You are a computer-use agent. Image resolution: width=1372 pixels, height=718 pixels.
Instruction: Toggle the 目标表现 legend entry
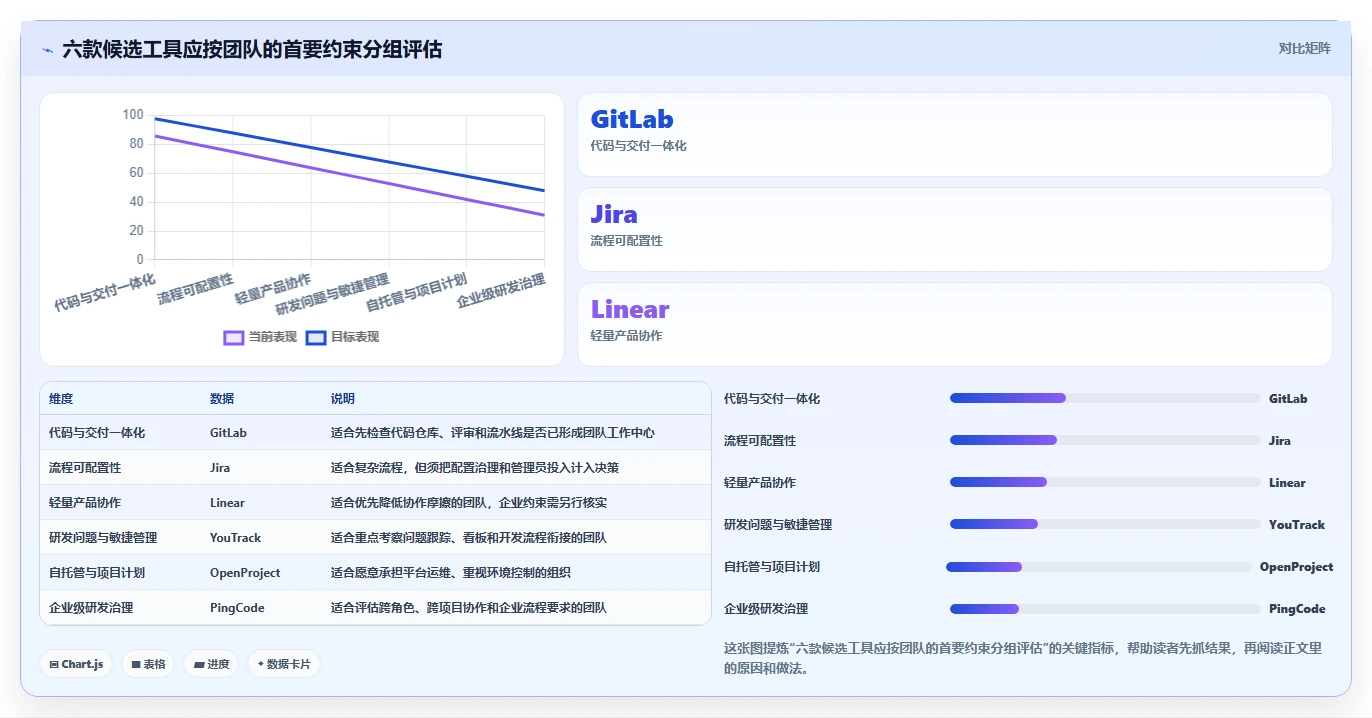click(342, 337)
